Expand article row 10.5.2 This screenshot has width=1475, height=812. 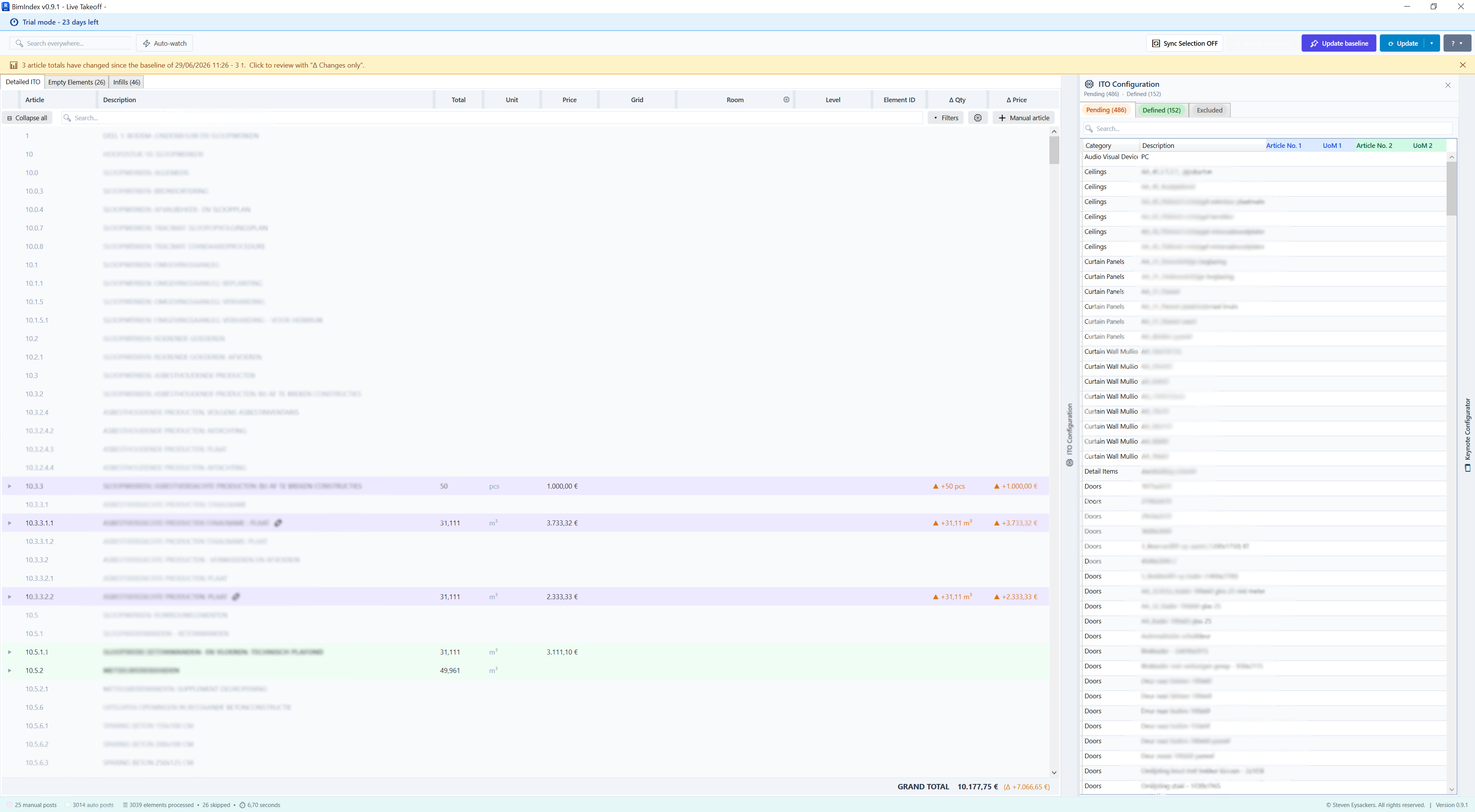pos(9,671)
